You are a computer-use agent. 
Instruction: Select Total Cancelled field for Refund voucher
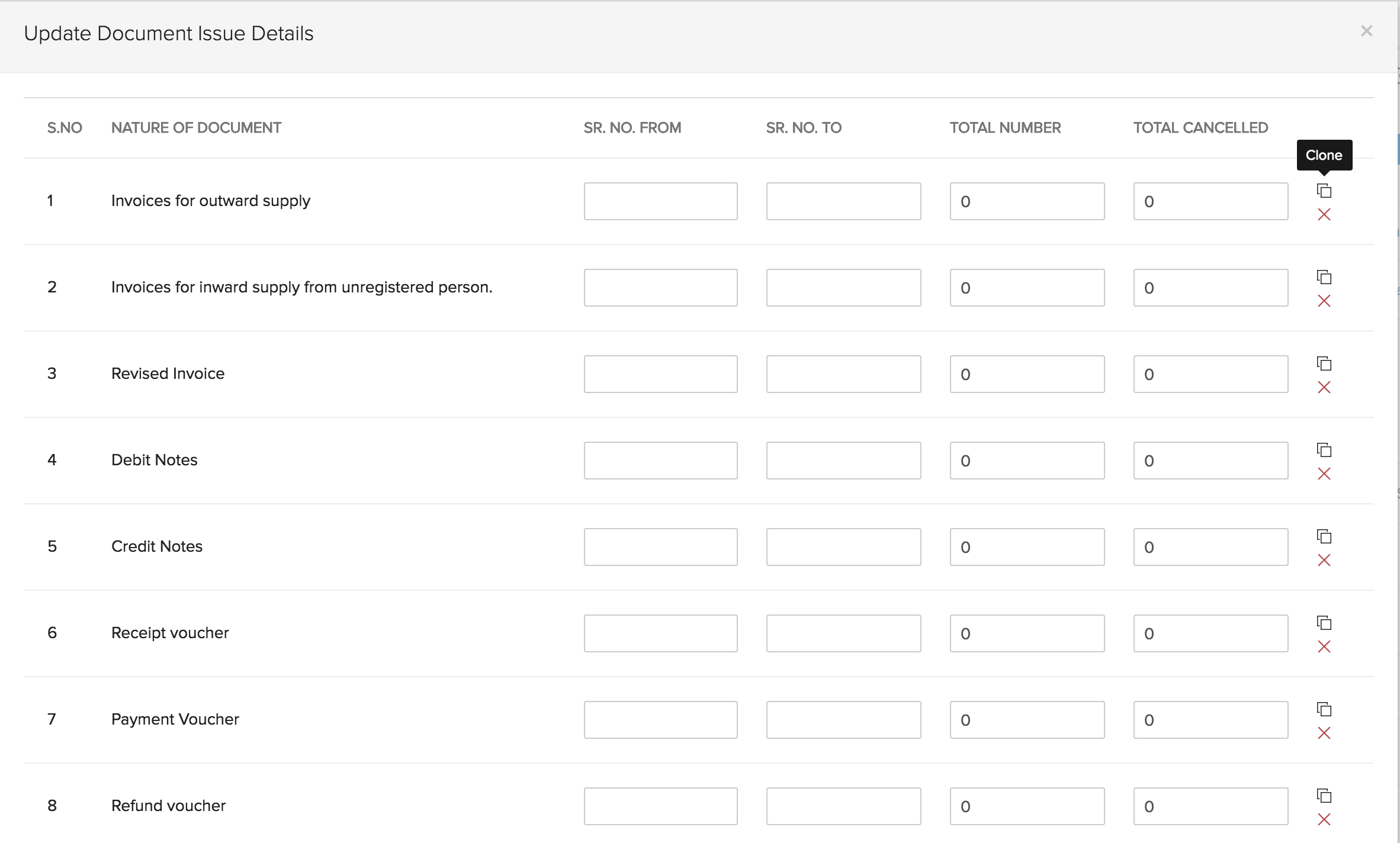point(1210,806)
